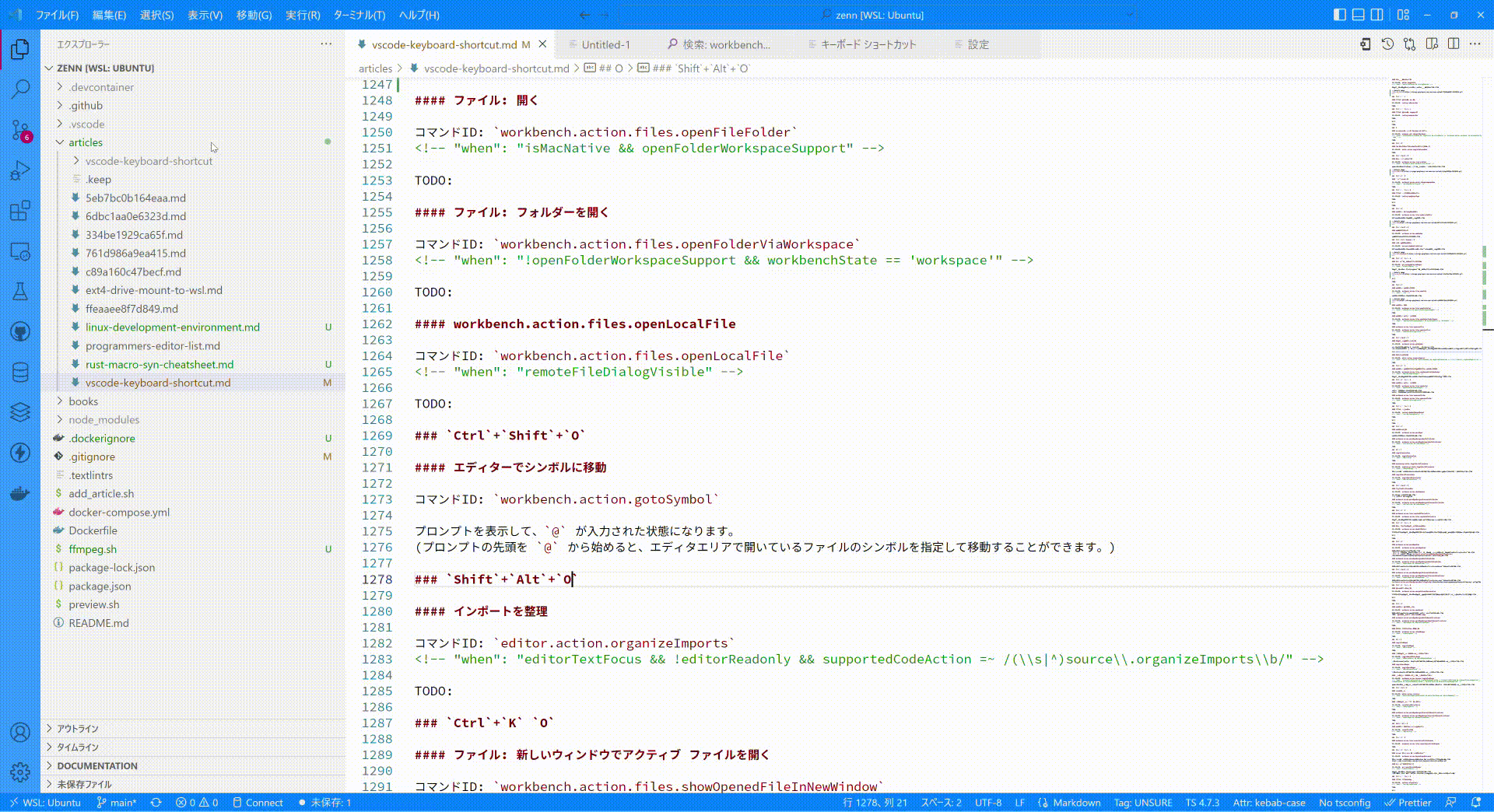Open the ターミナル(T) menu
Viewport: 1494px width, 812px height.
(x=359, y=15)
